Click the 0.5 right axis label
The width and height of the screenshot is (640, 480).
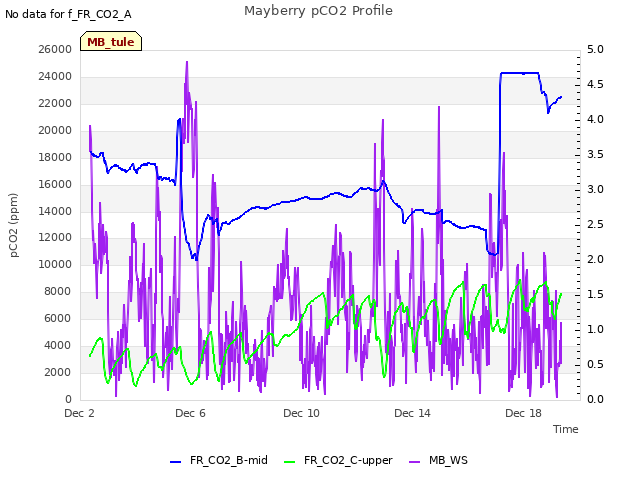[x=595, y=364]
